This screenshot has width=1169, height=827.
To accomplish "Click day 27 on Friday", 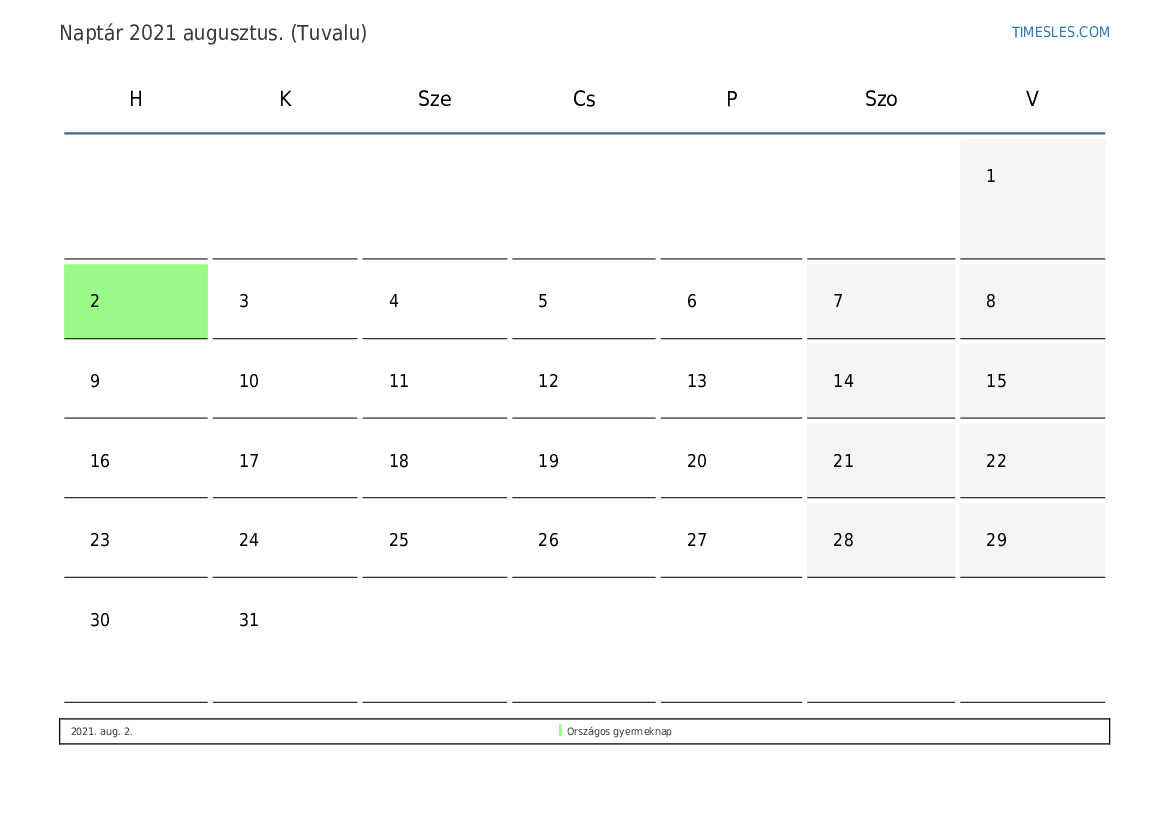I will (731, 540).
